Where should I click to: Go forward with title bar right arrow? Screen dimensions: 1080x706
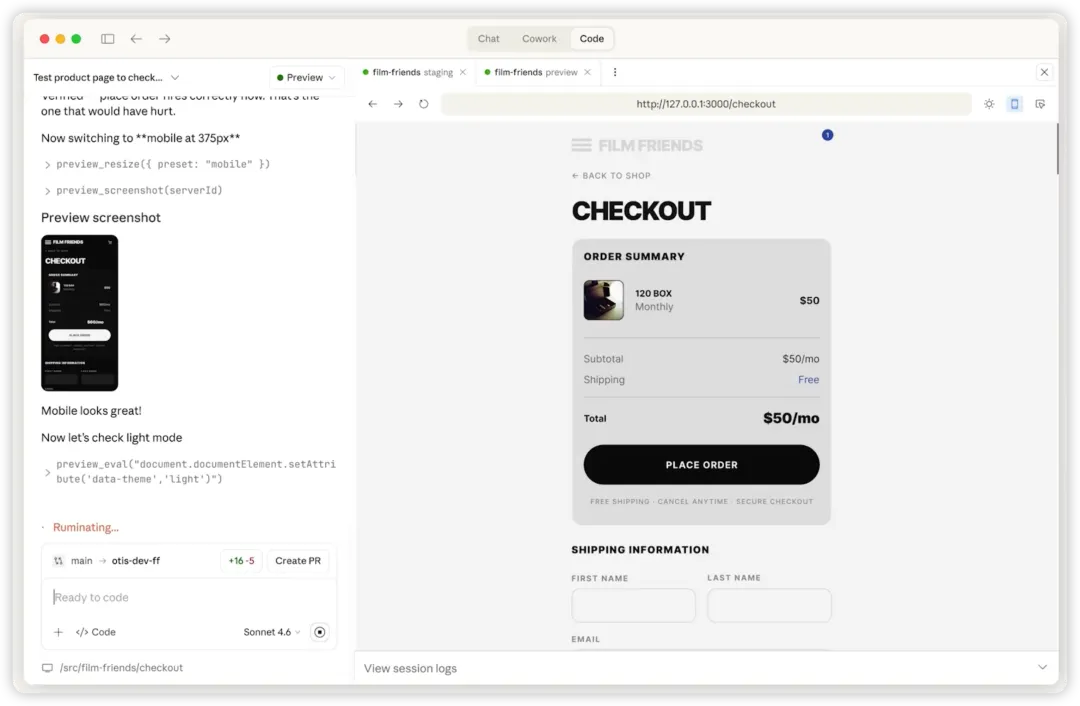pyautogui.click(x=165, y=39)
